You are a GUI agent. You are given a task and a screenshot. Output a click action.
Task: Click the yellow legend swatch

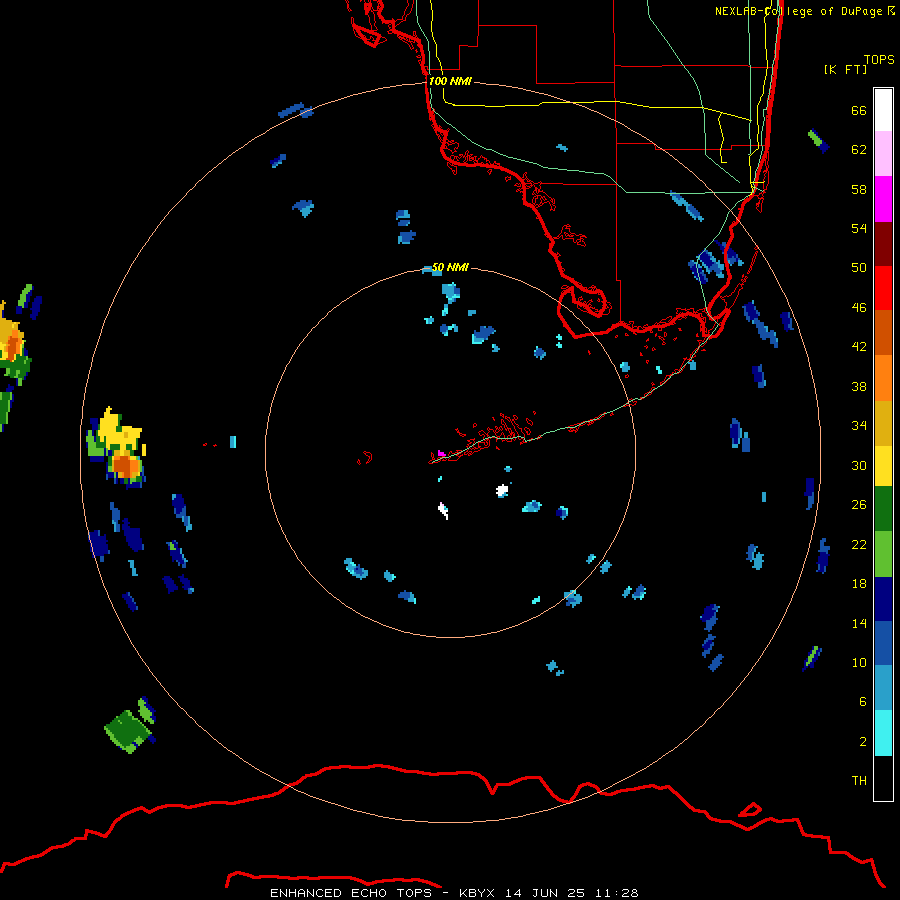[883, 466]
